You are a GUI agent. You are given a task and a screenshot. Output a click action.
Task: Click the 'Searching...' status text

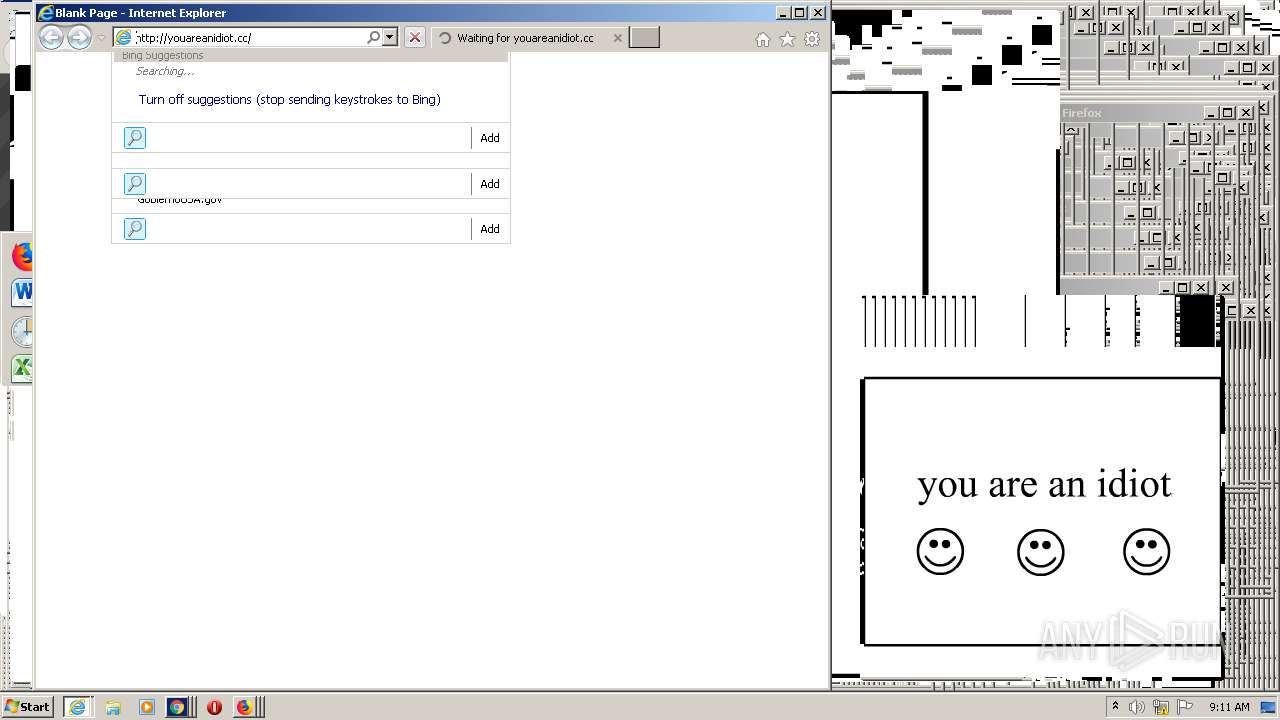(x=165, y=71)
